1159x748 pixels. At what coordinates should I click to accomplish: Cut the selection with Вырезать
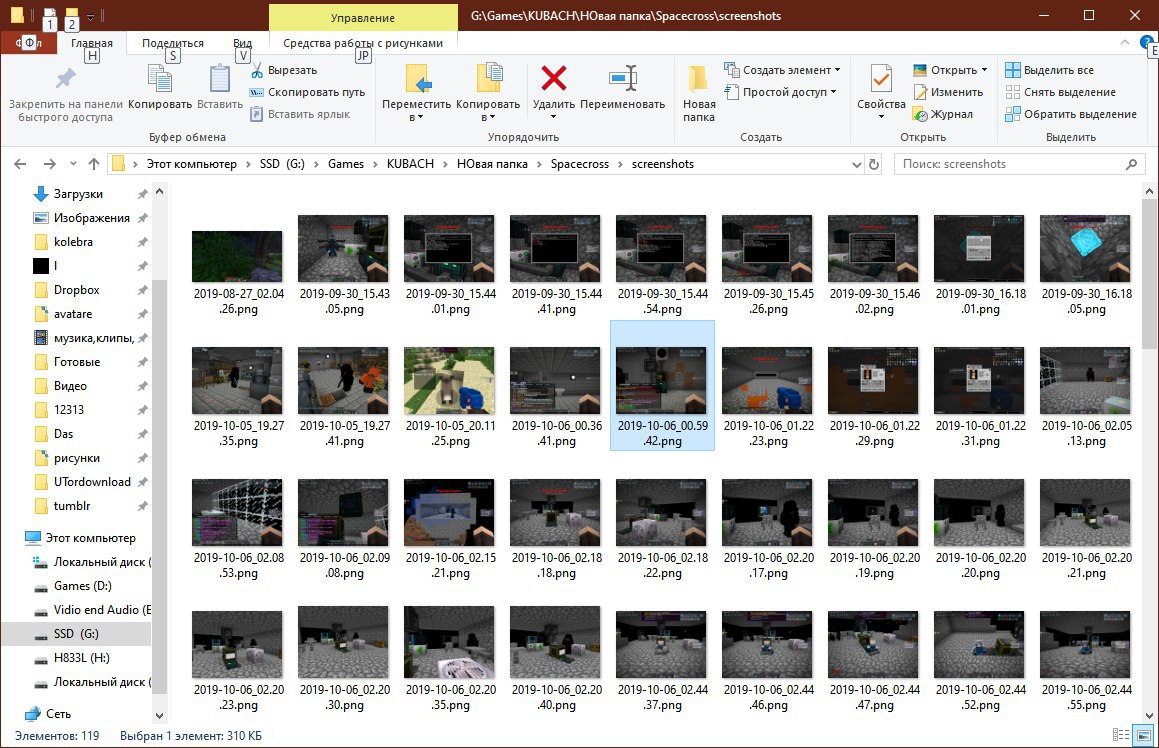click(285, 70)
